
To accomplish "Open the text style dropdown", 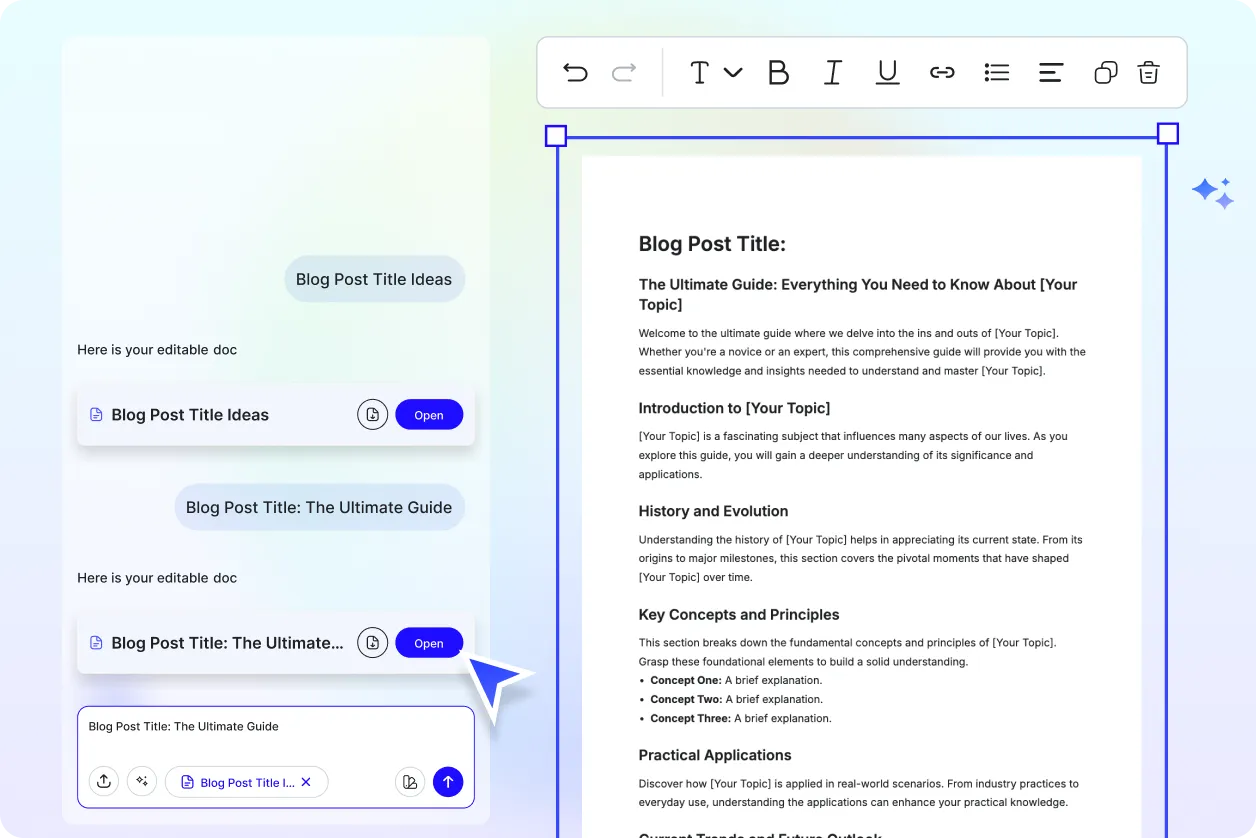I will pos(714,72).
